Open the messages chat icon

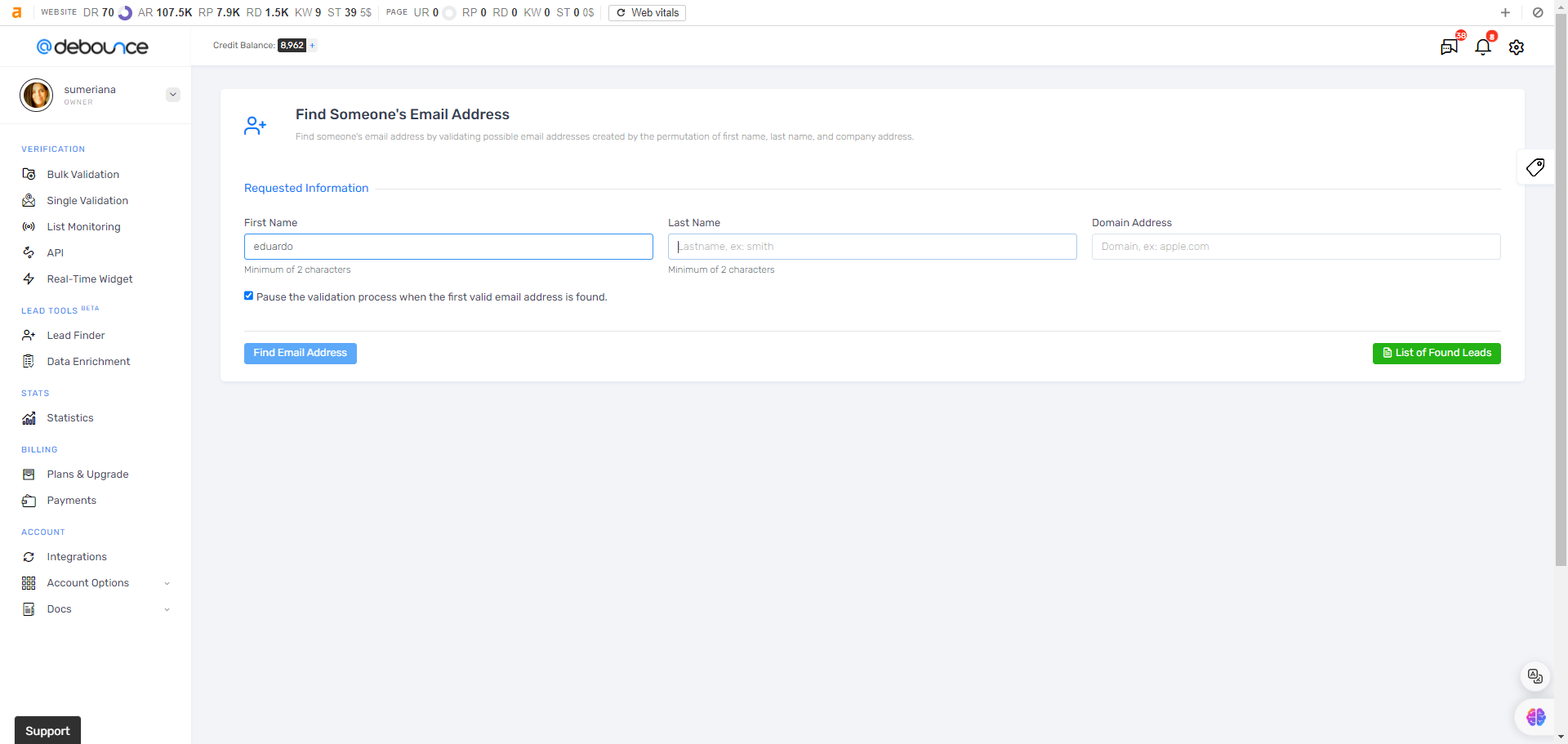1450,47
